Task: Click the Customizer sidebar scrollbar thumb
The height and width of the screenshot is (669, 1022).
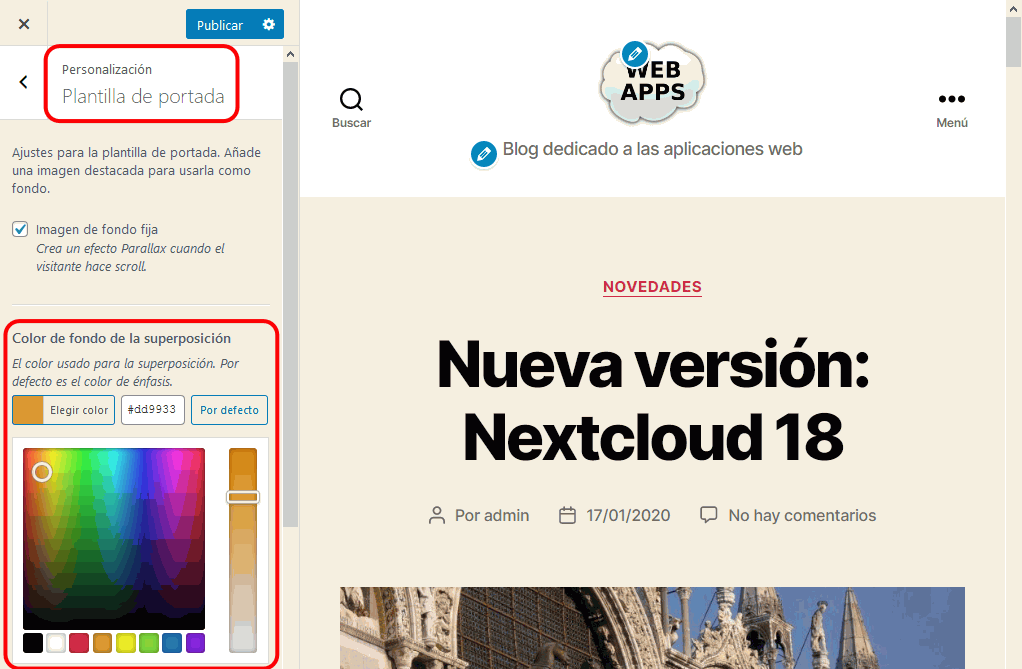Action: click(x=291, y=294)
